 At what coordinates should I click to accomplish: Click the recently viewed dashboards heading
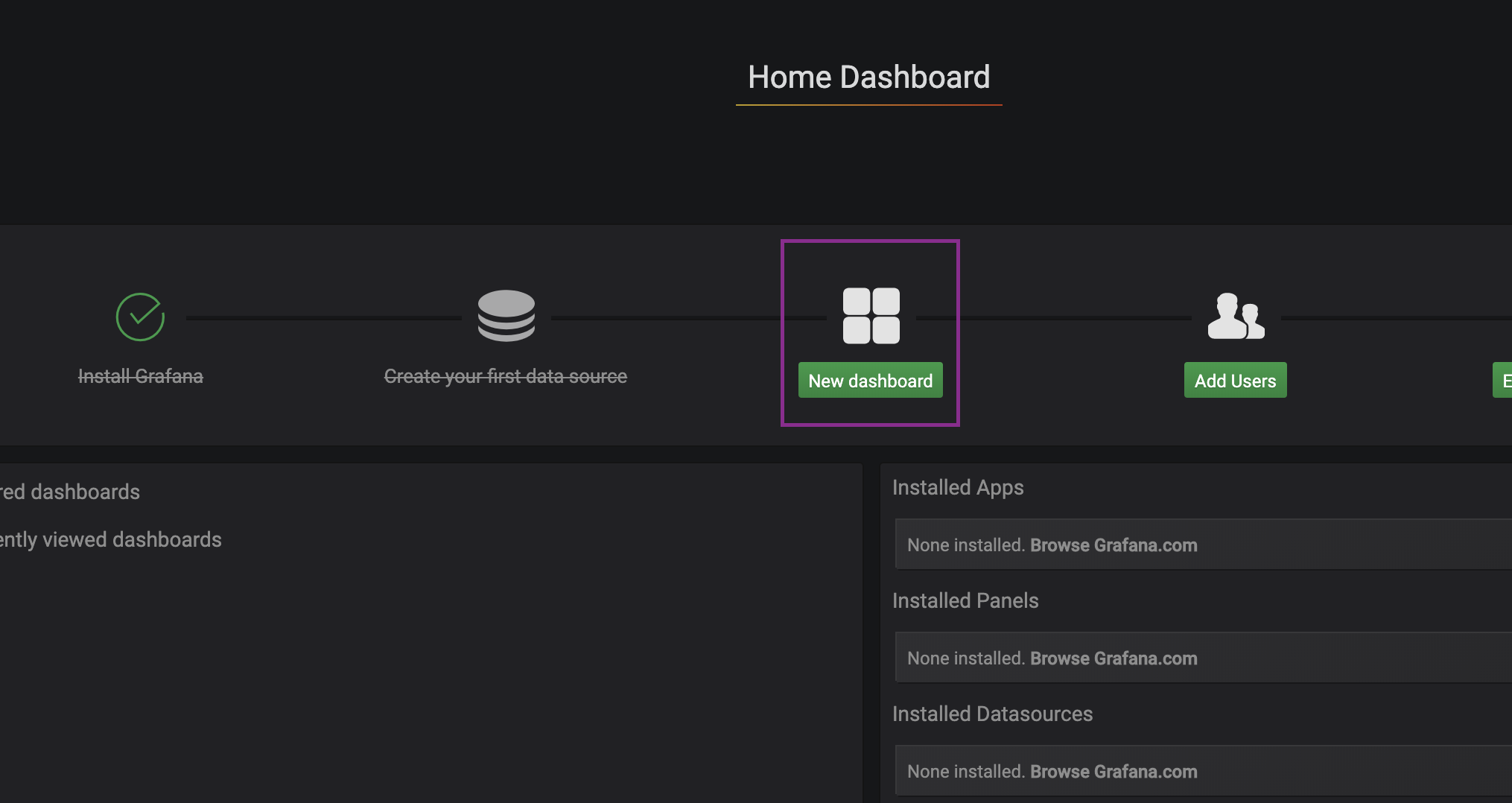click(x=111, y=539)
